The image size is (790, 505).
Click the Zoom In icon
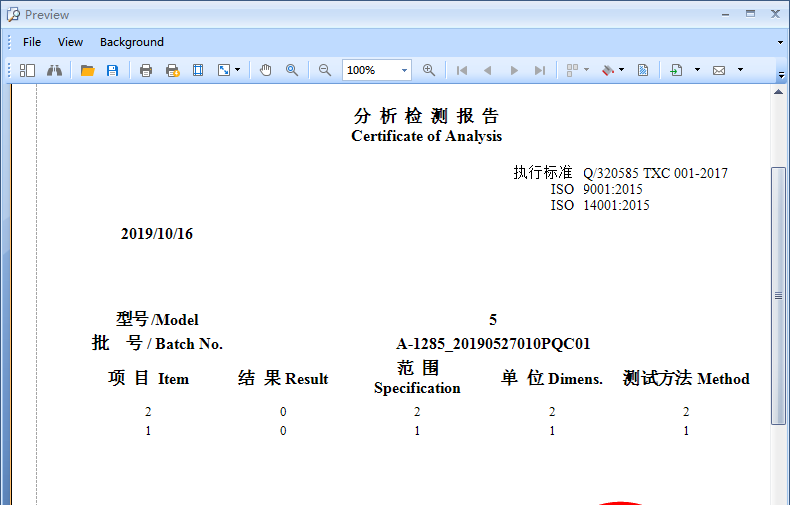pyautogui.click(x=429, y=70)
